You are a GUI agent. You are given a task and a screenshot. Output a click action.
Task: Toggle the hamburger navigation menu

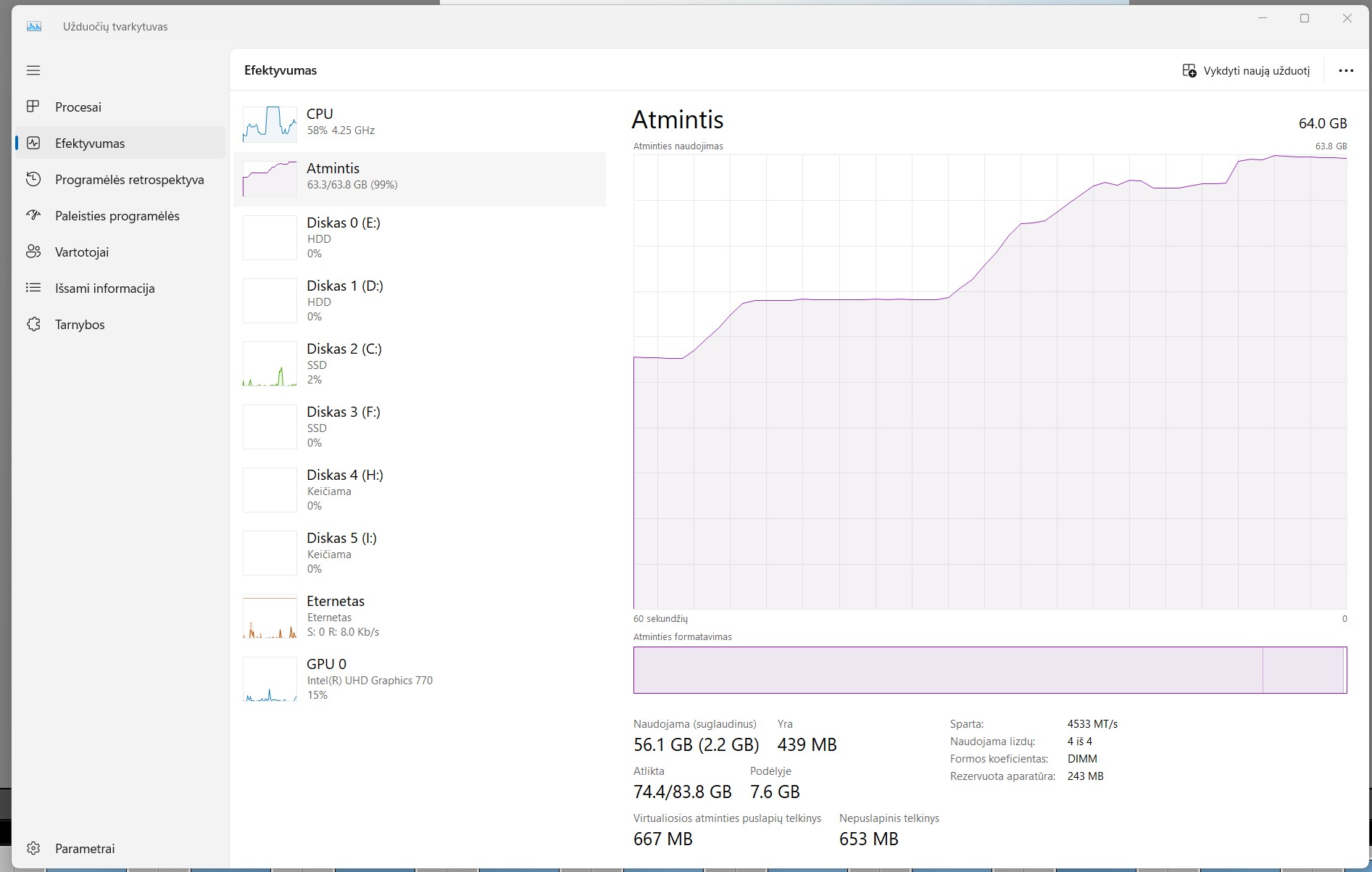pyautogui.click(x=33, y=70)
